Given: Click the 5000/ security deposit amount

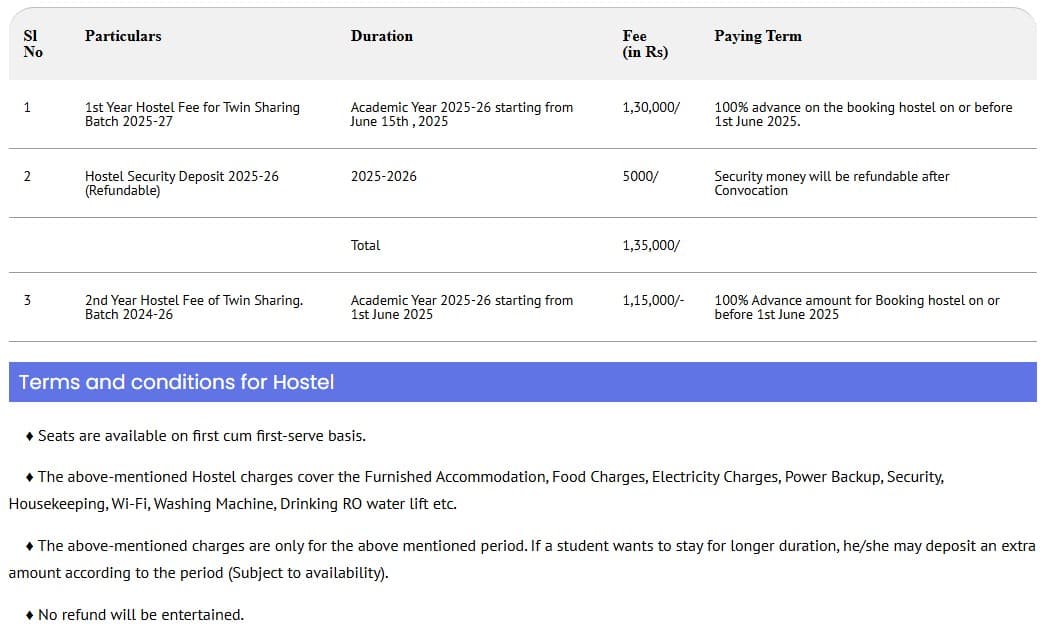Looking at the screenshot, I should tap(640, 176).
